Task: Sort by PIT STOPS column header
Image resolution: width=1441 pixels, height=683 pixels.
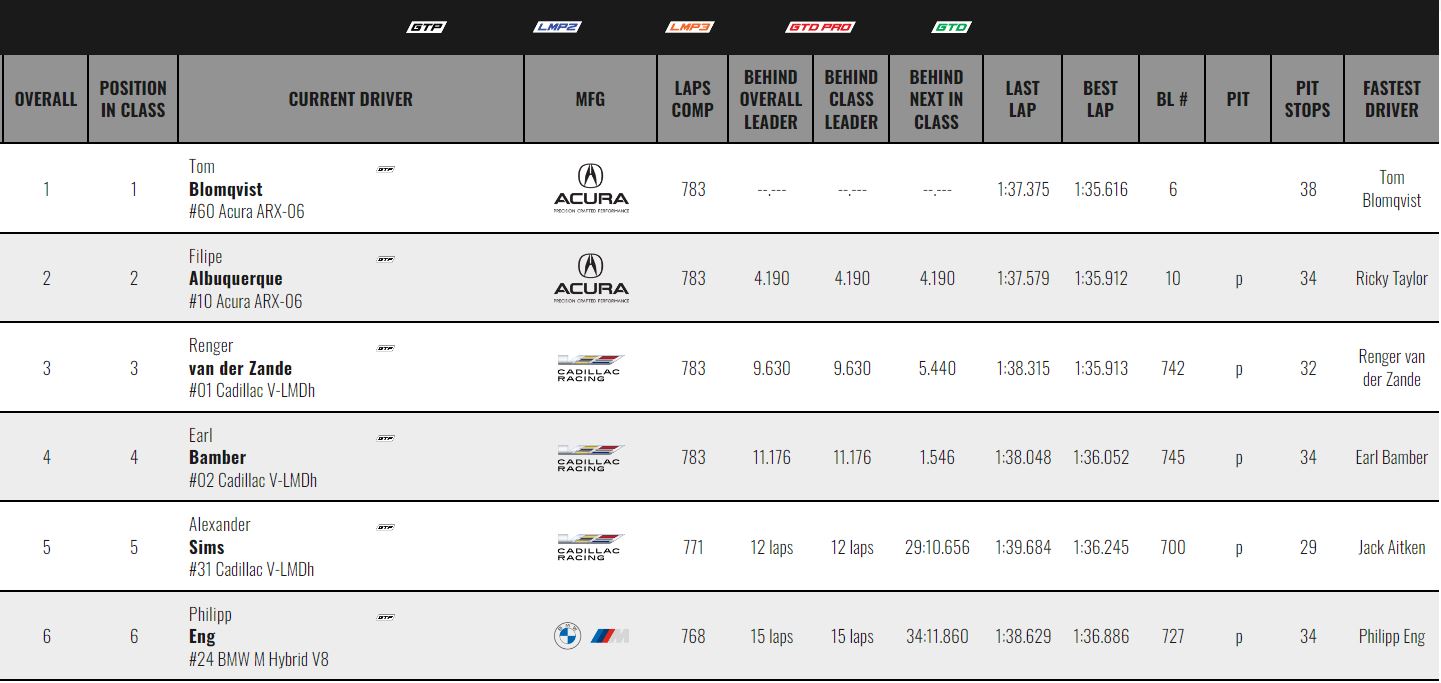Action: 1308,99
